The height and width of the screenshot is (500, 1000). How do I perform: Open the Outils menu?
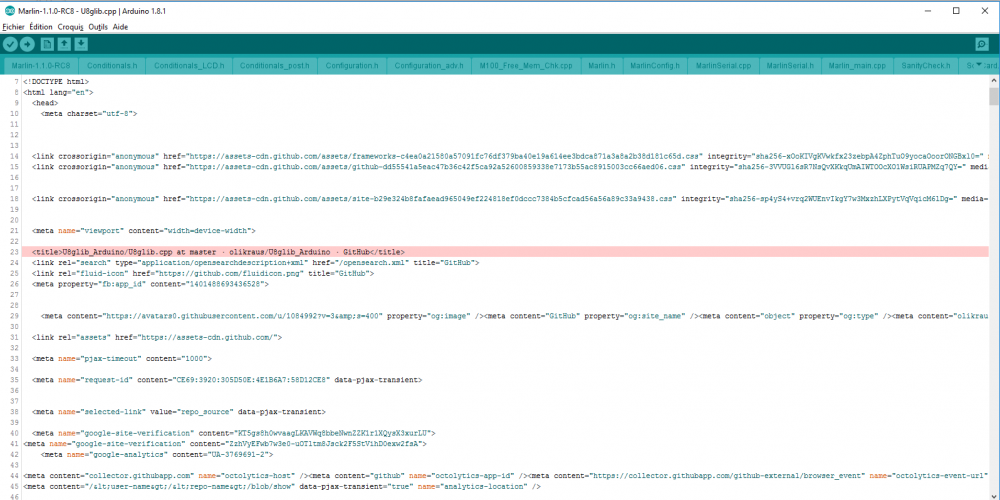coord(98,27)
